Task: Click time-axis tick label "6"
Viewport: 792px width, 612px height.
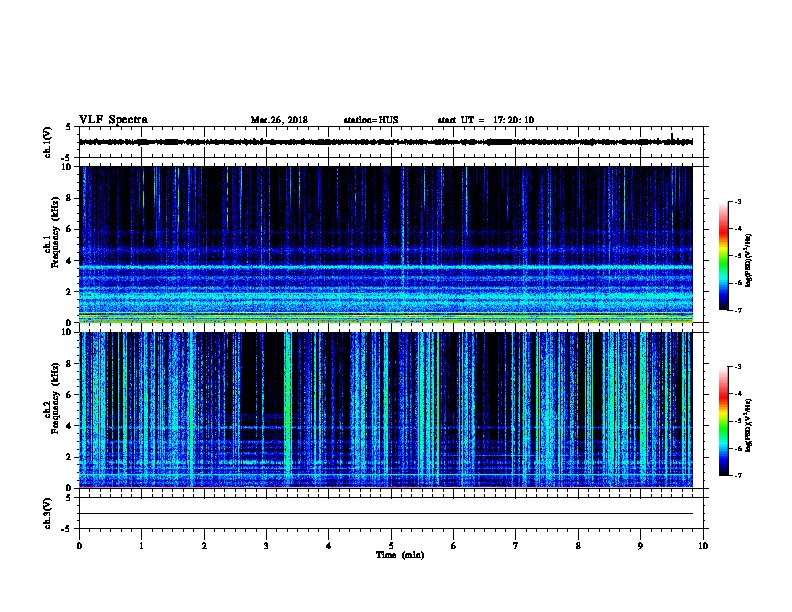Action: coord(453,546)
